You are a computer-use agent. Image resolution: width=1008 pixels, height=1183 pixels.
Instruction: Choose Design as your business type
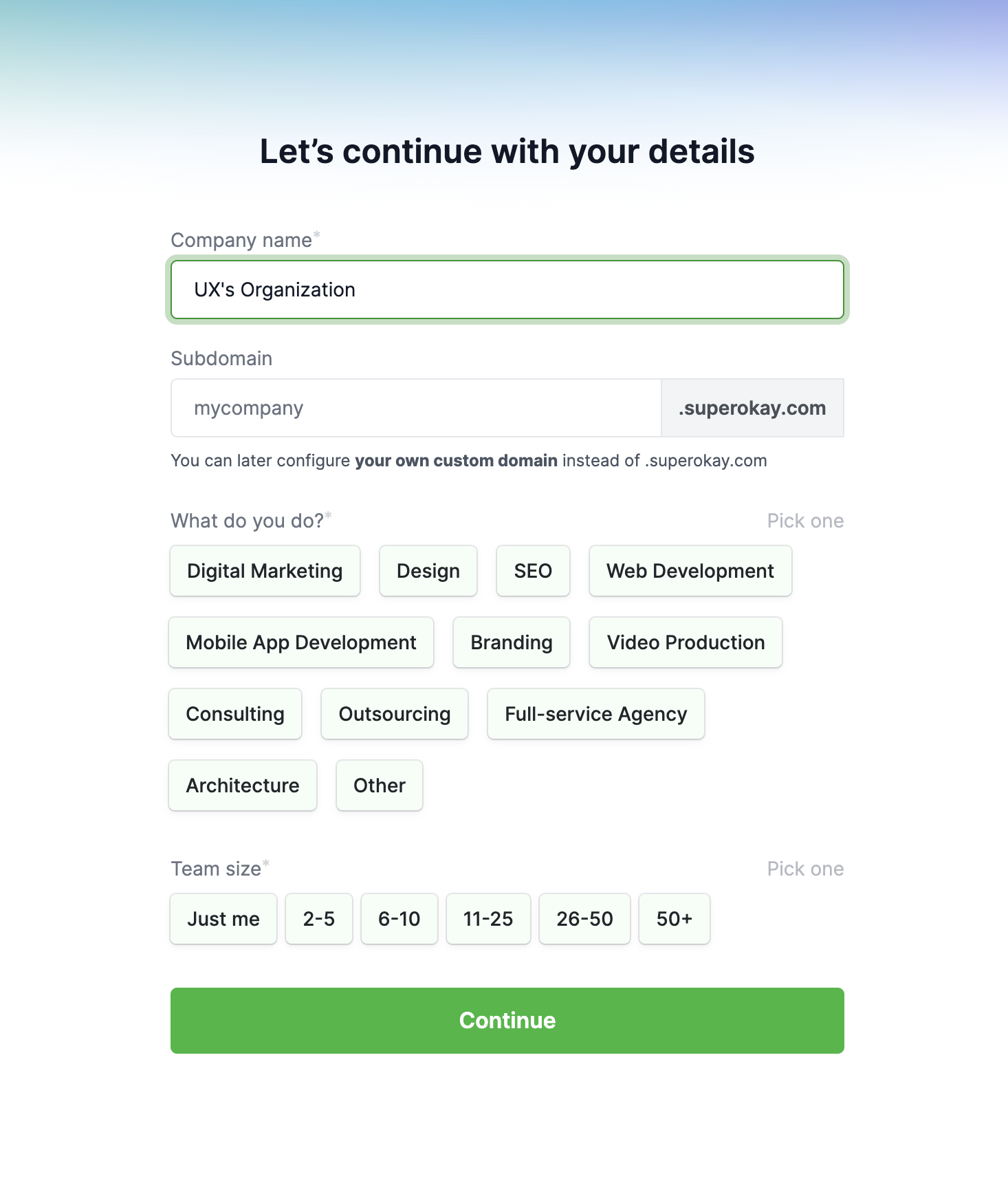[428, 571]
